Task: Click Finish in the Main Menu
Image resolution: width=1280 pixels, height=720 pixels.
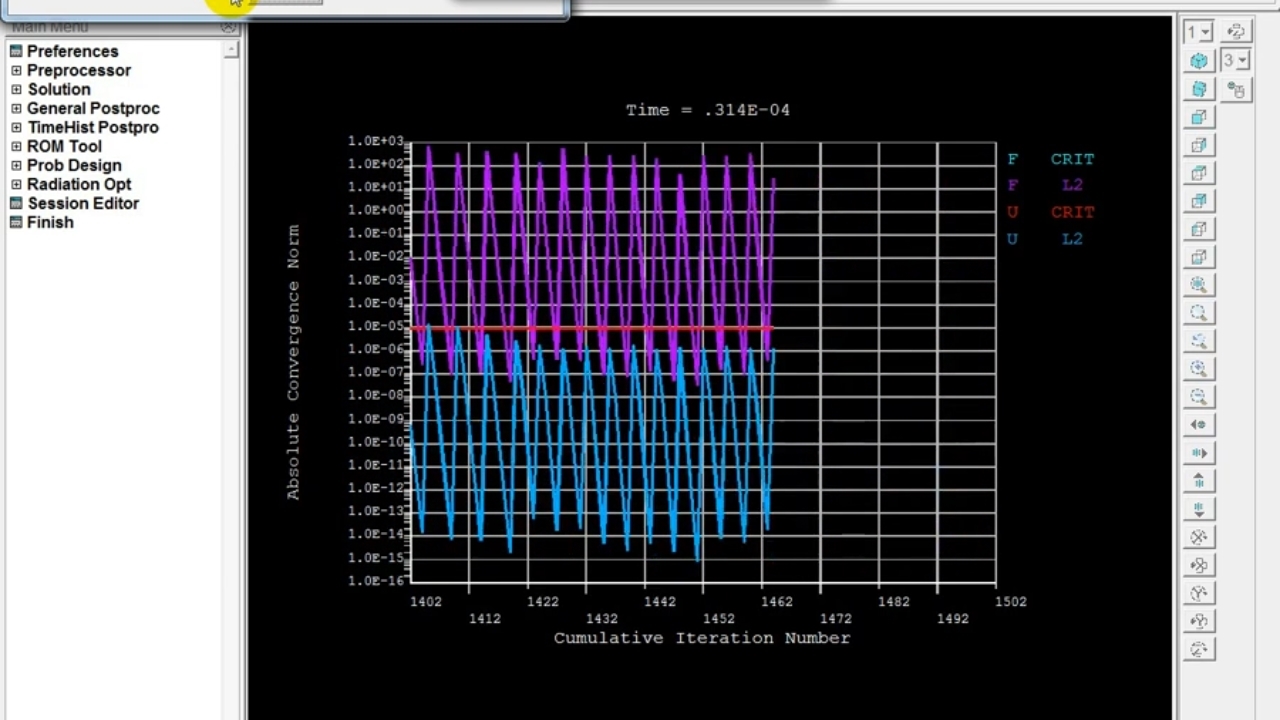Action: click(50, 222)
